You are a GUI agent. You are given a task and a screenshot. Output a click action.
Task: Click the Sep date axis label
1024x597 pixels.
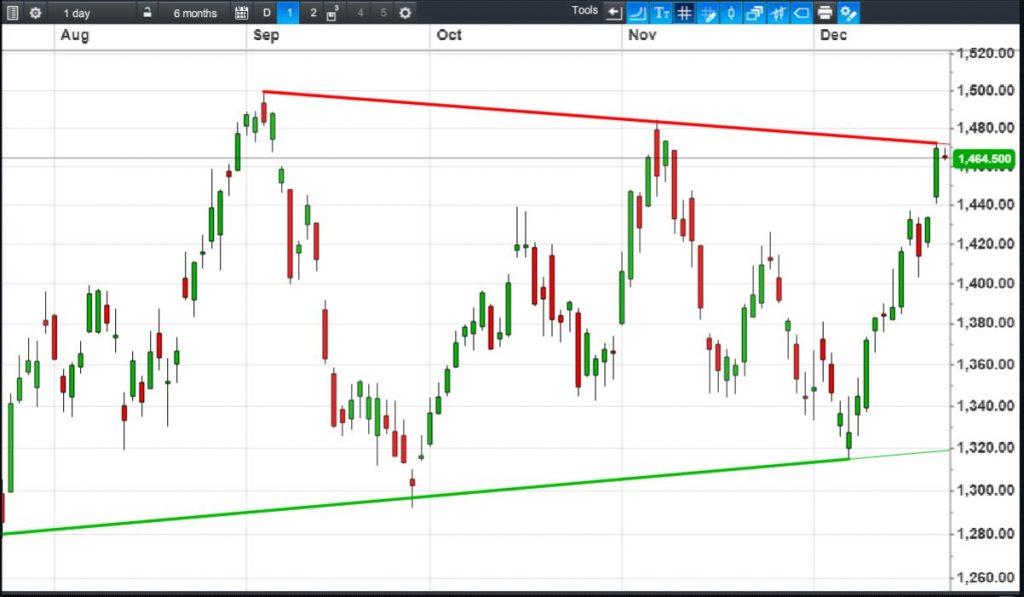266,35
